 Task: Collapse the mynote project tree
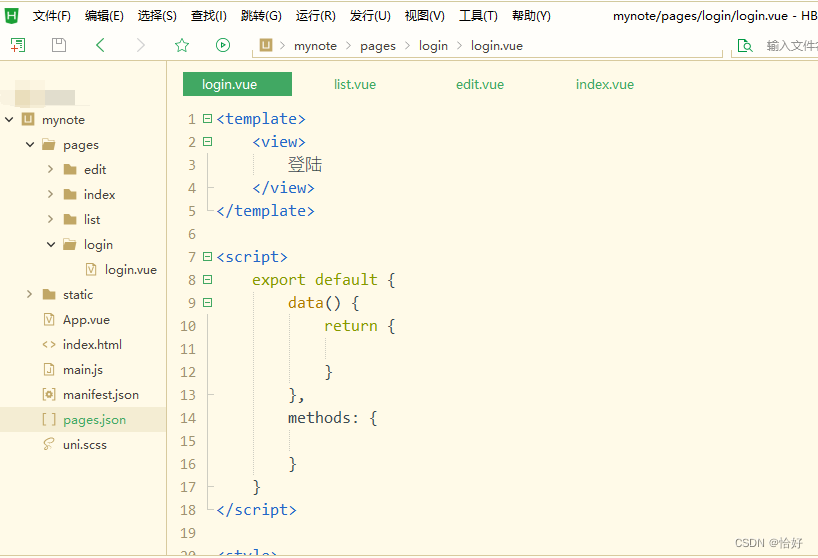tap(9, 119)
